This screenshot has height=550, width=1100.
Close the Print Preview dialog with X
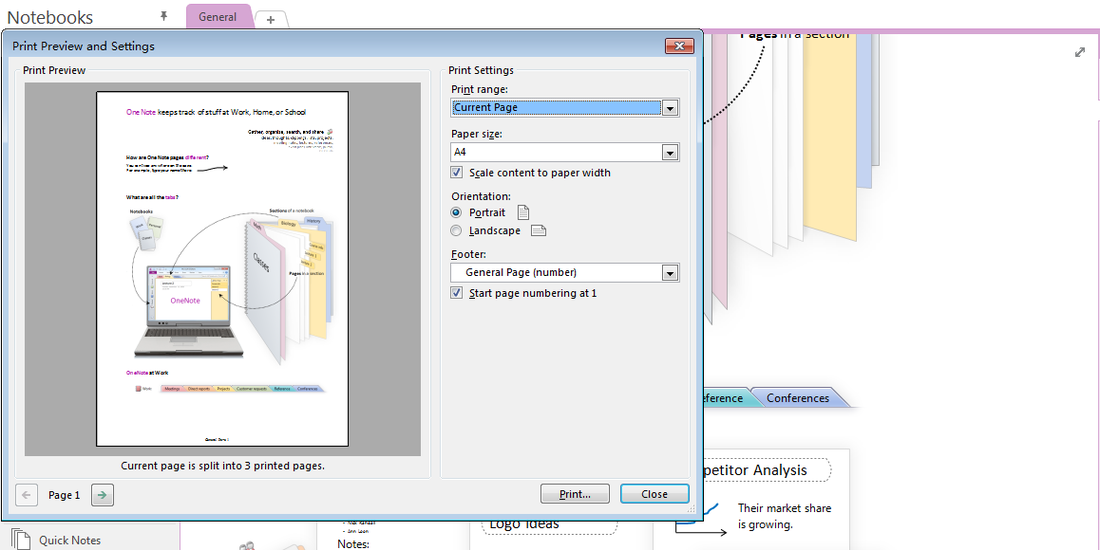point(679,46)
